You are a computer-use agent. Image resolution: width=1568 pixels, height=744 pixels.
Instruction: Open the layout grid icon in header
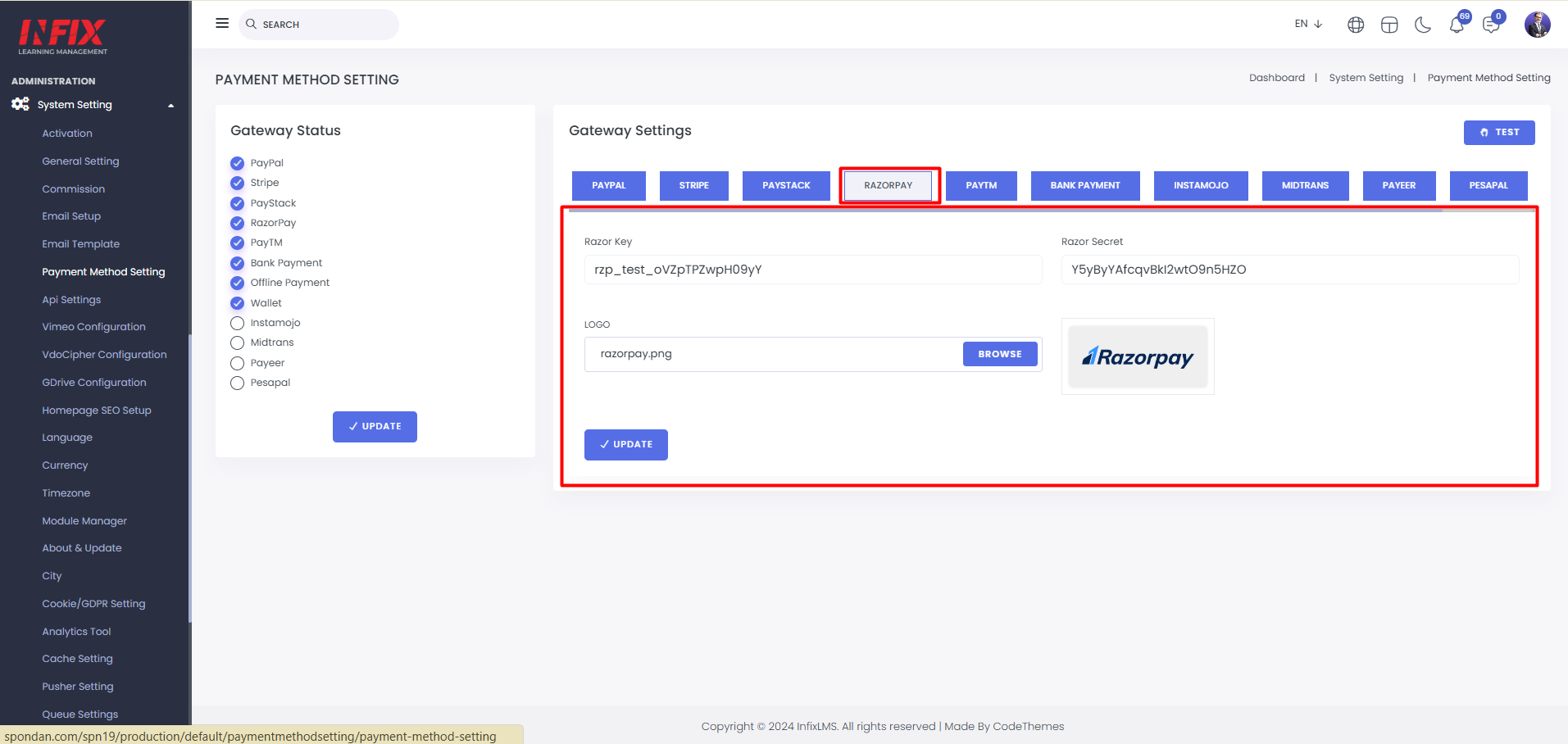(1389, 25)
